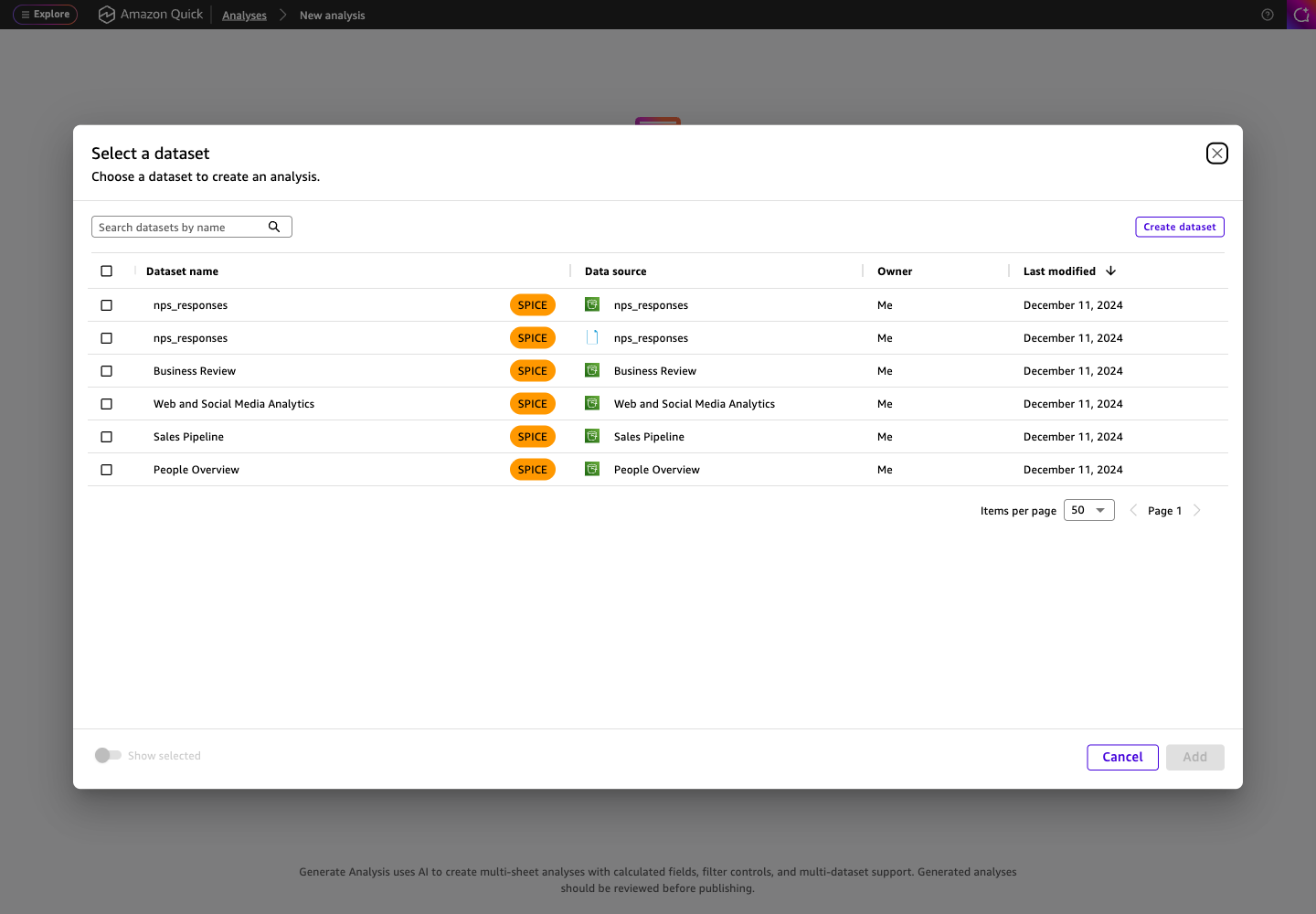The height and width of the screenshot is (914, 1316).
Task: Click second nps_responses dataset name
Action: (x=190, y=338)
